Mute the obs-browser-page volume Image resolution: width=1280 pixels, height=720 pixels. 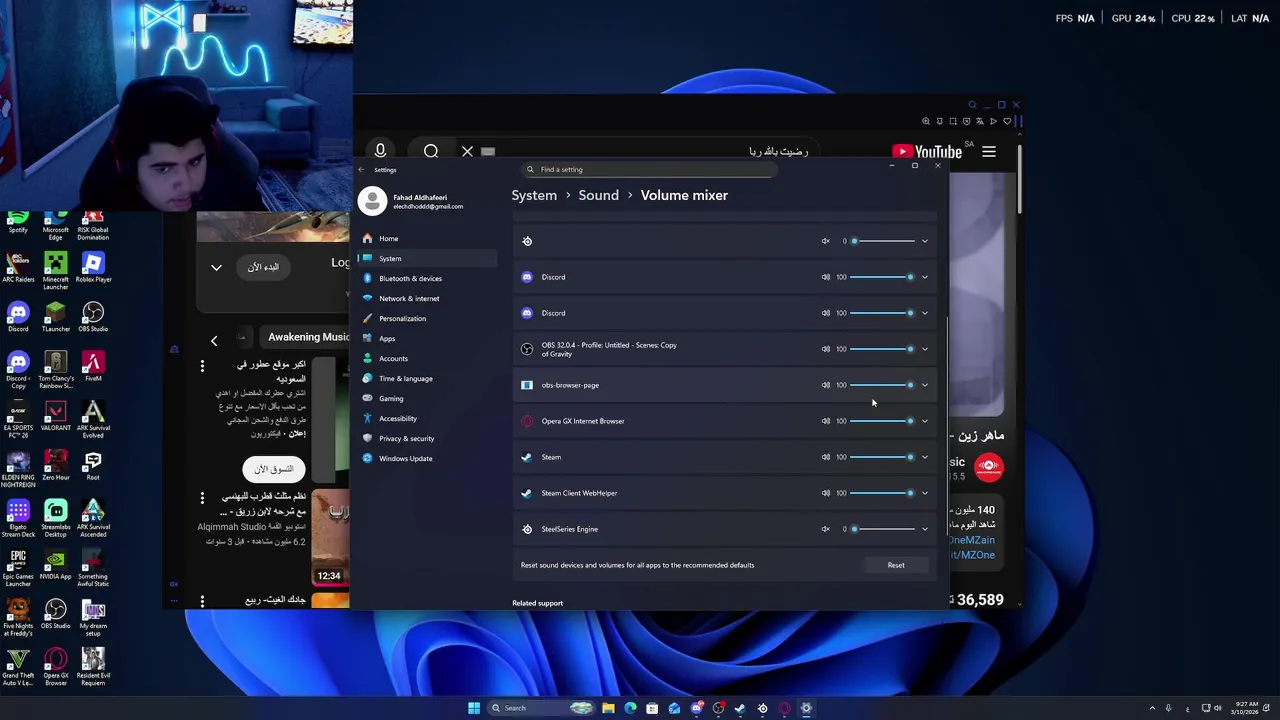pos(826,385)
